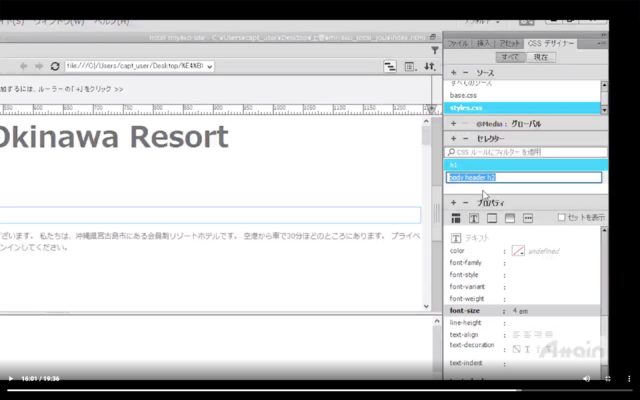Select the highlighted h1 selector row
Screen dimensions: 640x400
coord(526,165)
